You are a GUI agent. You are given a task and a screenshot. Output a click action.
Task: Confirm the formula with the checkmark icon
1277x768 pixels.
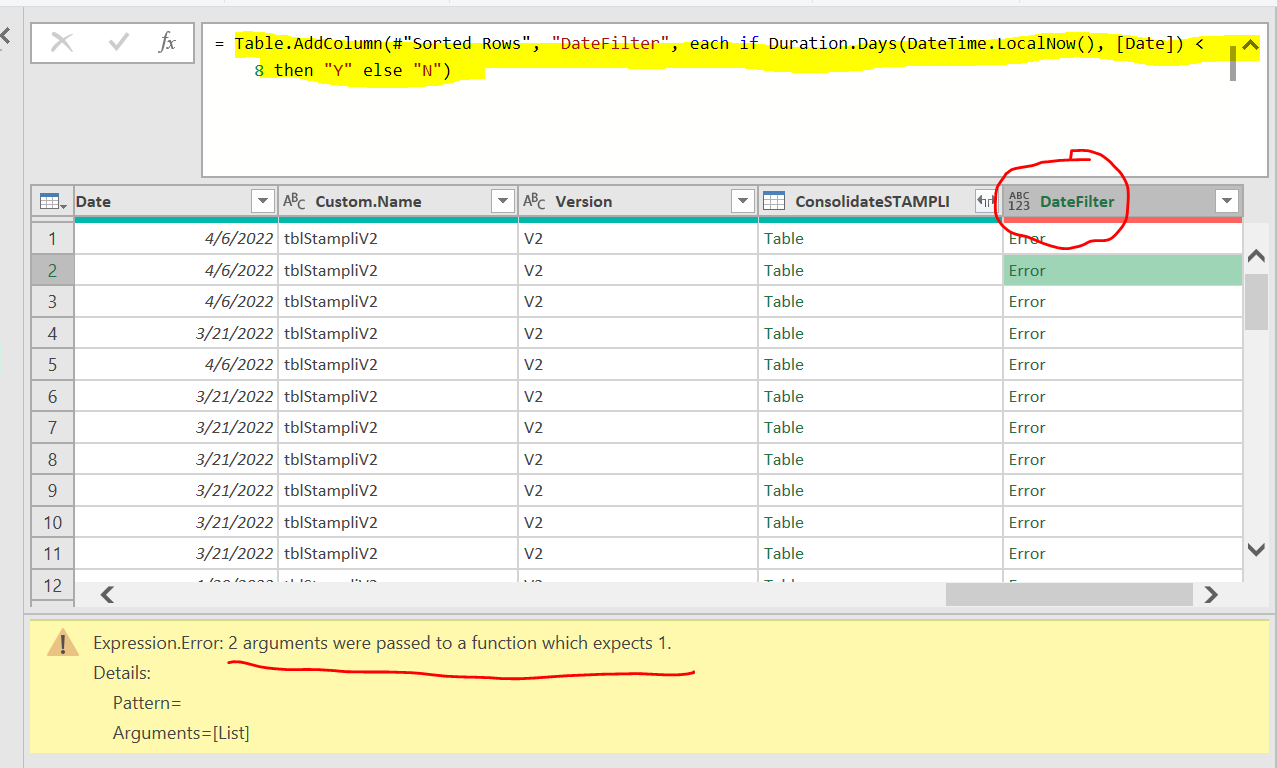[119, 42]
